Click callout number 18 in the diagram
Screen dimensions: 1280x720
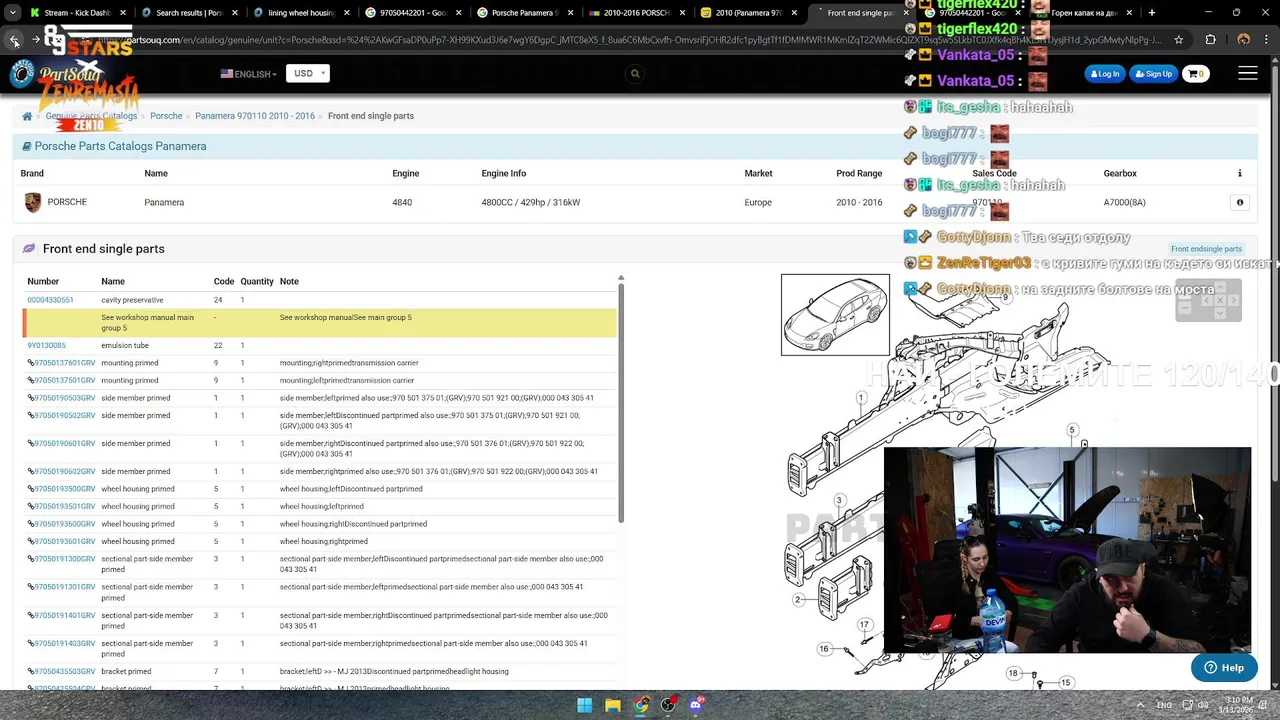coord(1013,674)
